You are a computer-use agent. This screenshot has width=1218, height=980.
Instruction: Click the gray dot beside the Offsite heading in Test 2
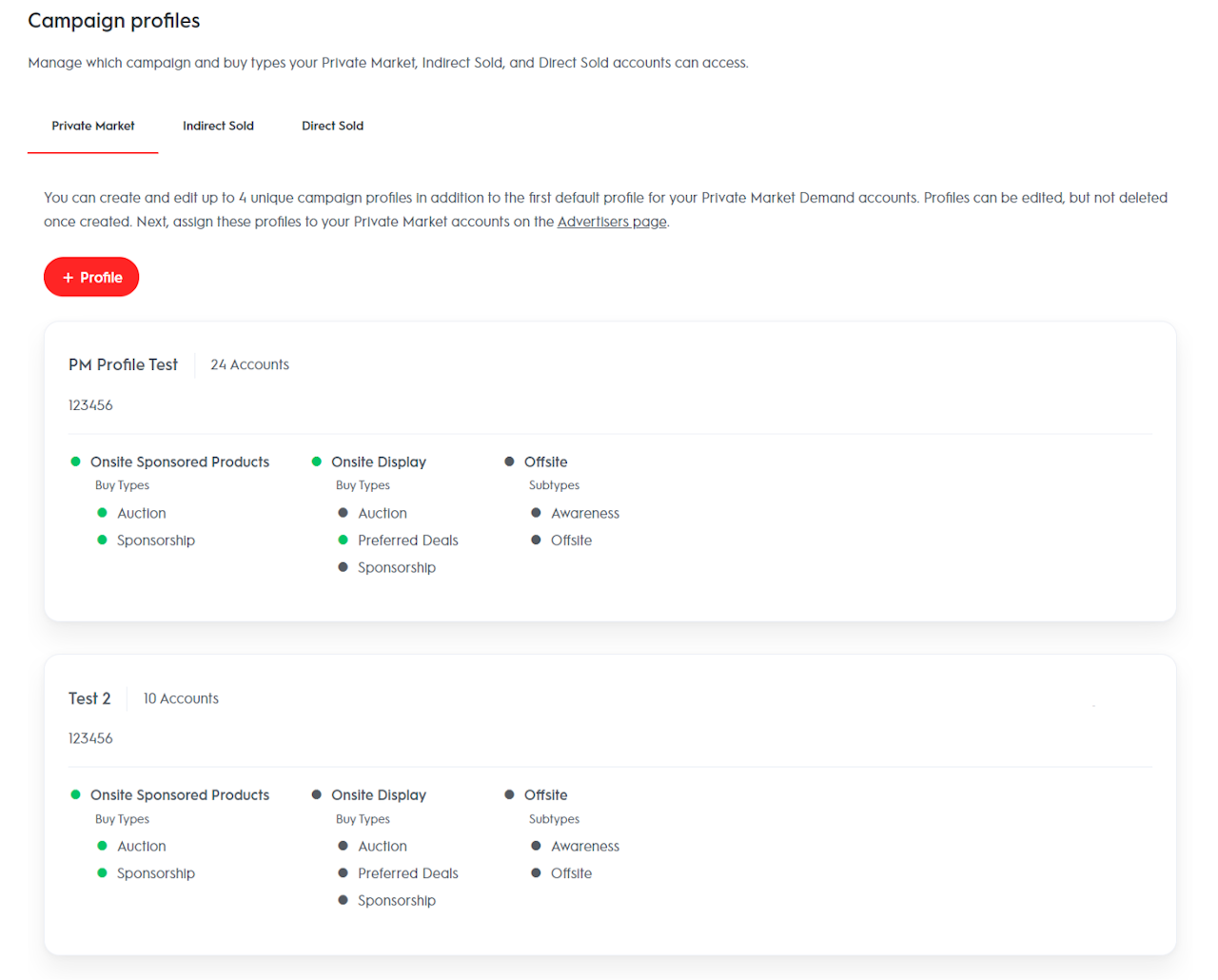click(x=510, y=794)
